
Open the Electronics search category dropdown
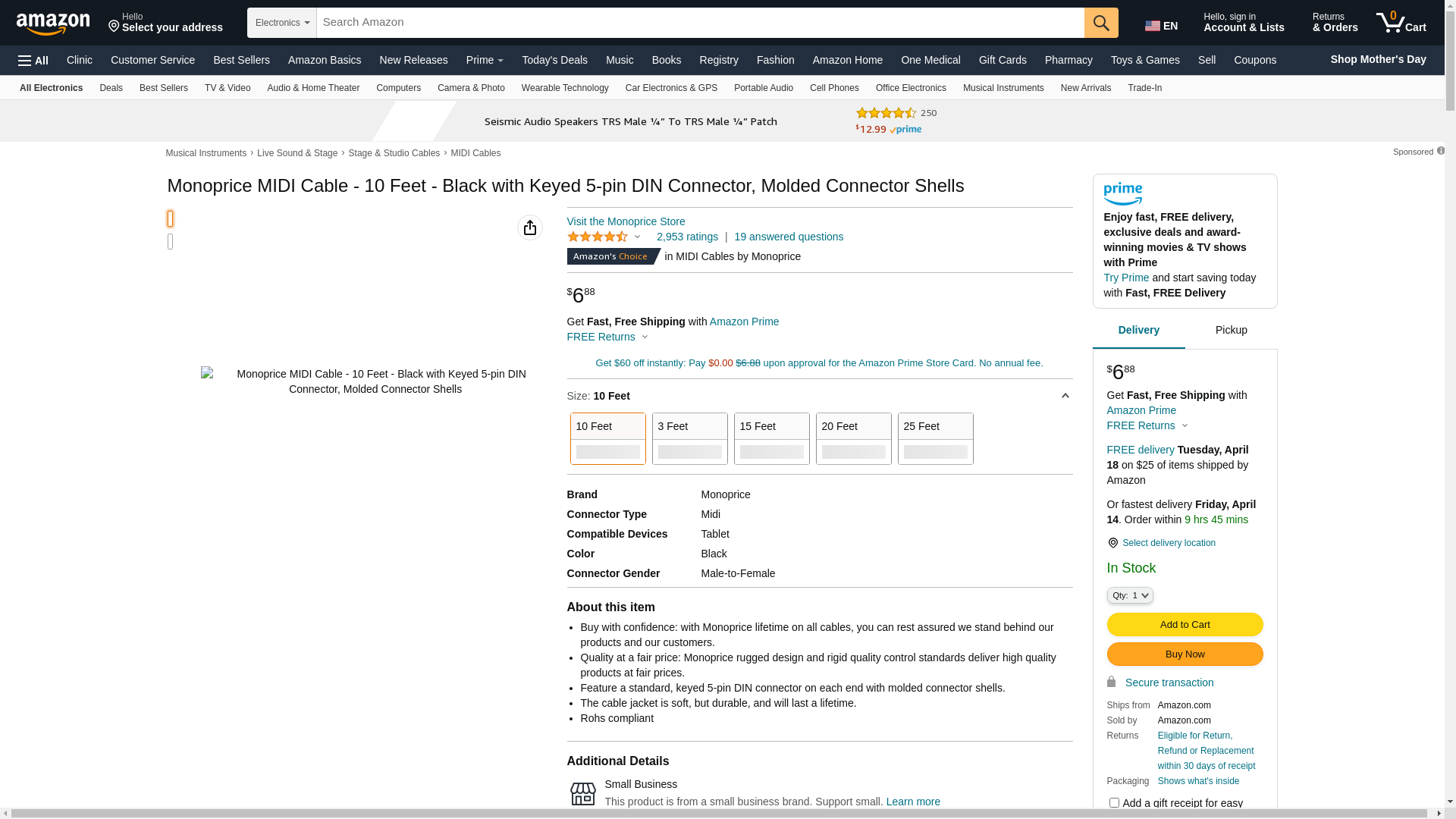click(x=282, y=23)
